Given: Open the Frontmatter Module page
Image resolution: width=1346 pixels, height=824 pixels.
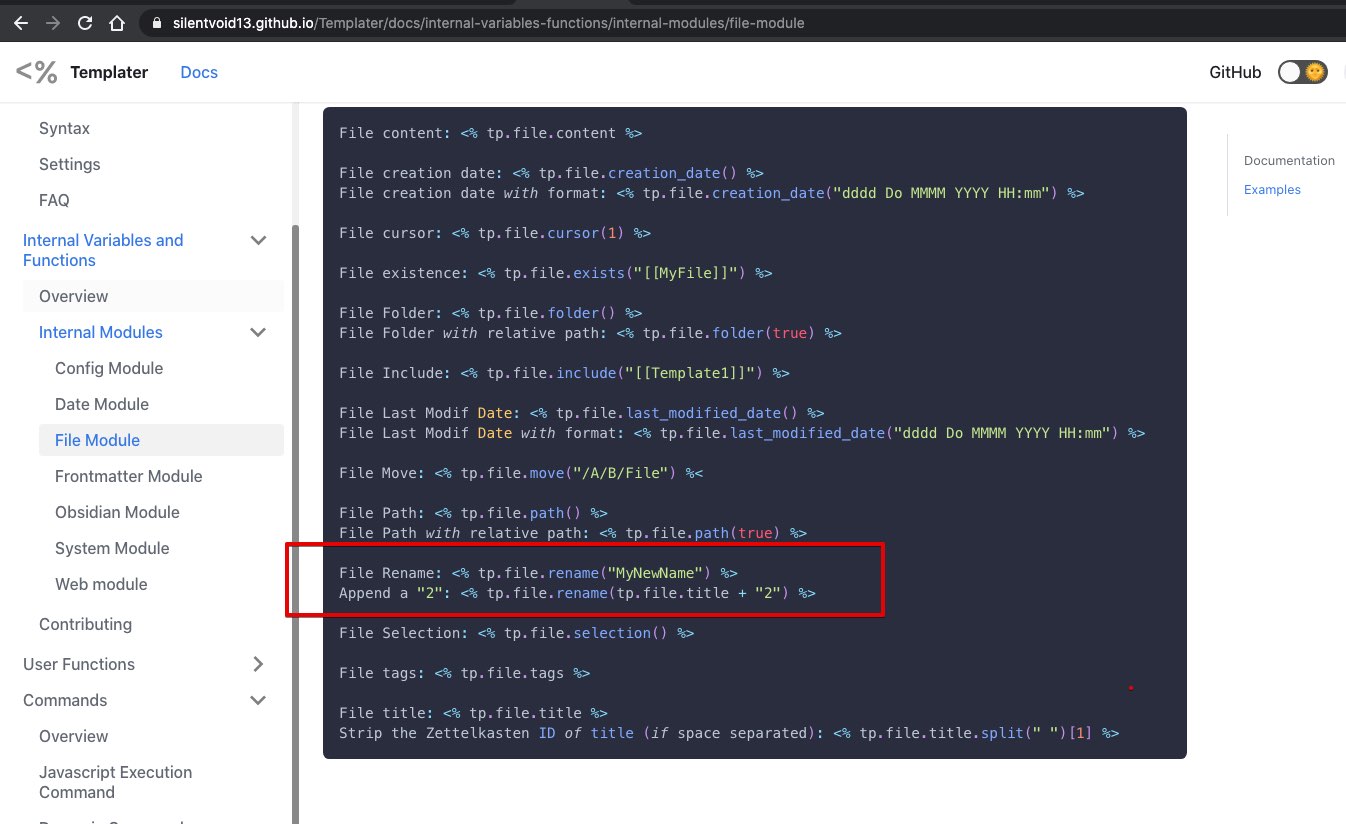Looking at the screenshot, I should tap(128, 476).
